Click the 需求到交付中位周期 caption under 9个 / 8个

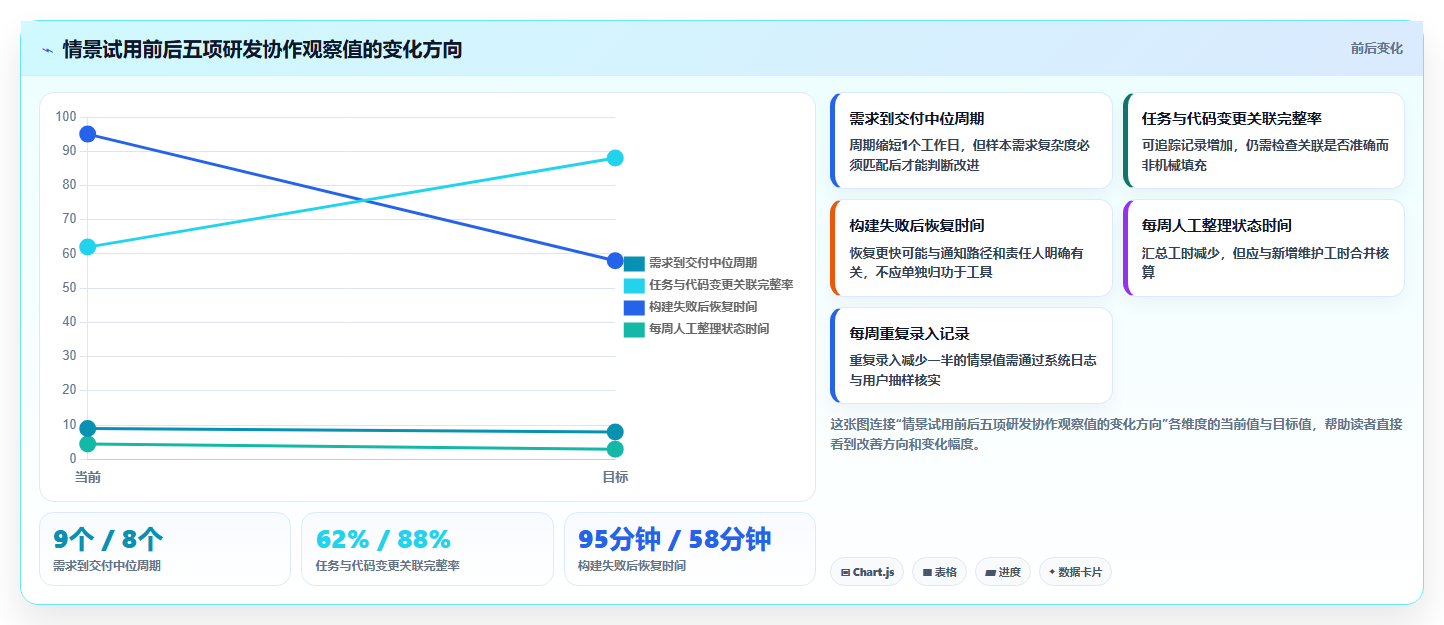click(107, 566)
